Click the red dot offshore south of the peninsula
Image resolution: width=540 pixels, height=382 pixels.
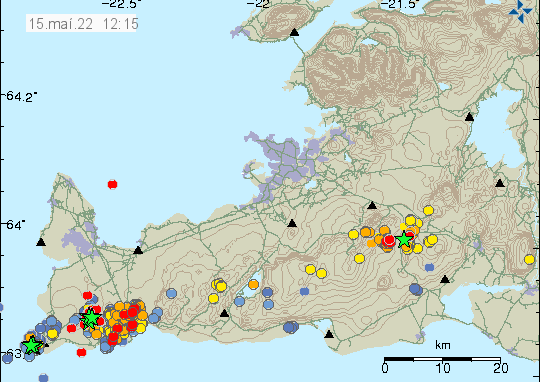tap(82, 352)
